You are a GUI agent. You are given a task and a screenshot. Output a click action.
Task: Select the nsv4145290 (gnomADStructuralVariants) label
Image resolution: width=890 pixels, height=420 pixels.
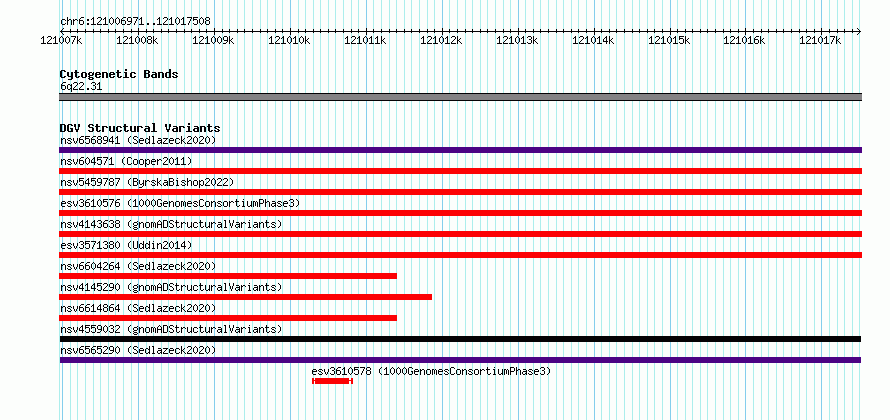tap(171, 287)
